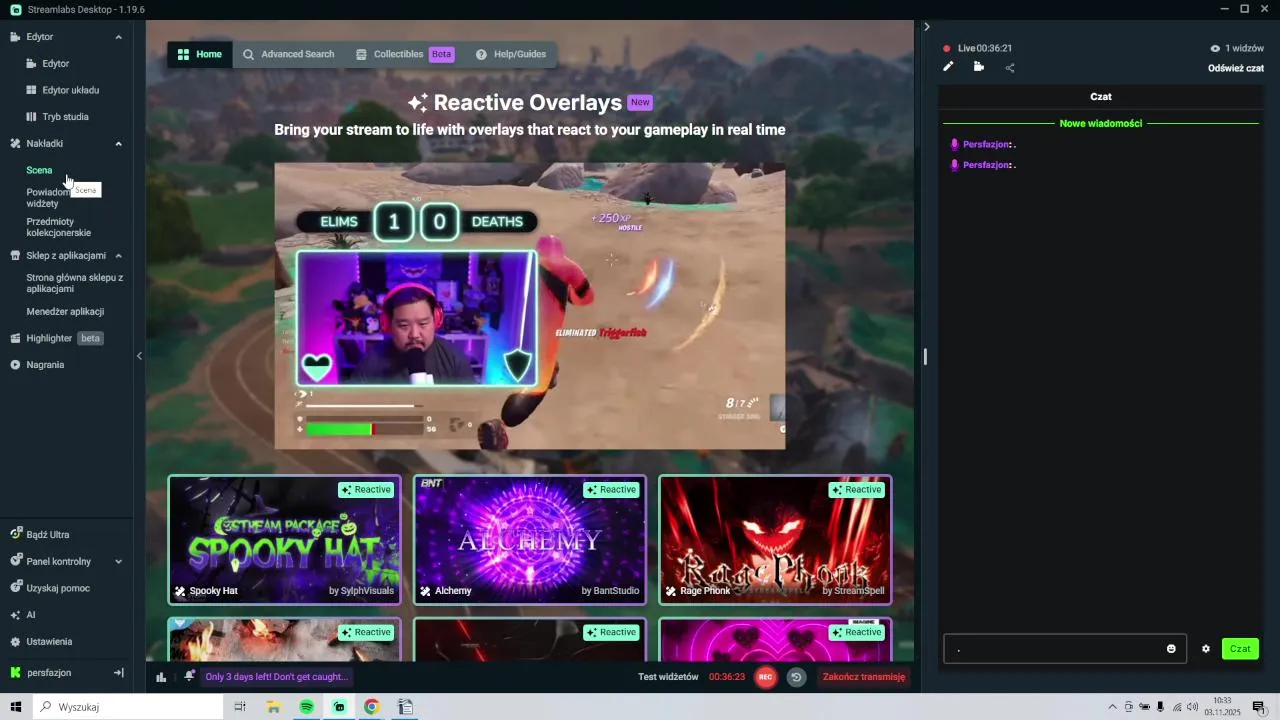Click by BantStudio creator name

click(610, 591)
